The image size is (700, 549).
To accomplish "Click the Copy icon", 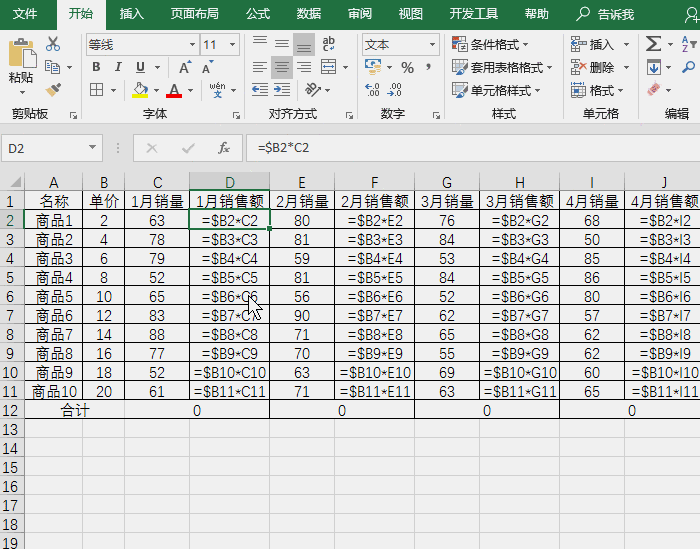I will [x=53, y=67].
